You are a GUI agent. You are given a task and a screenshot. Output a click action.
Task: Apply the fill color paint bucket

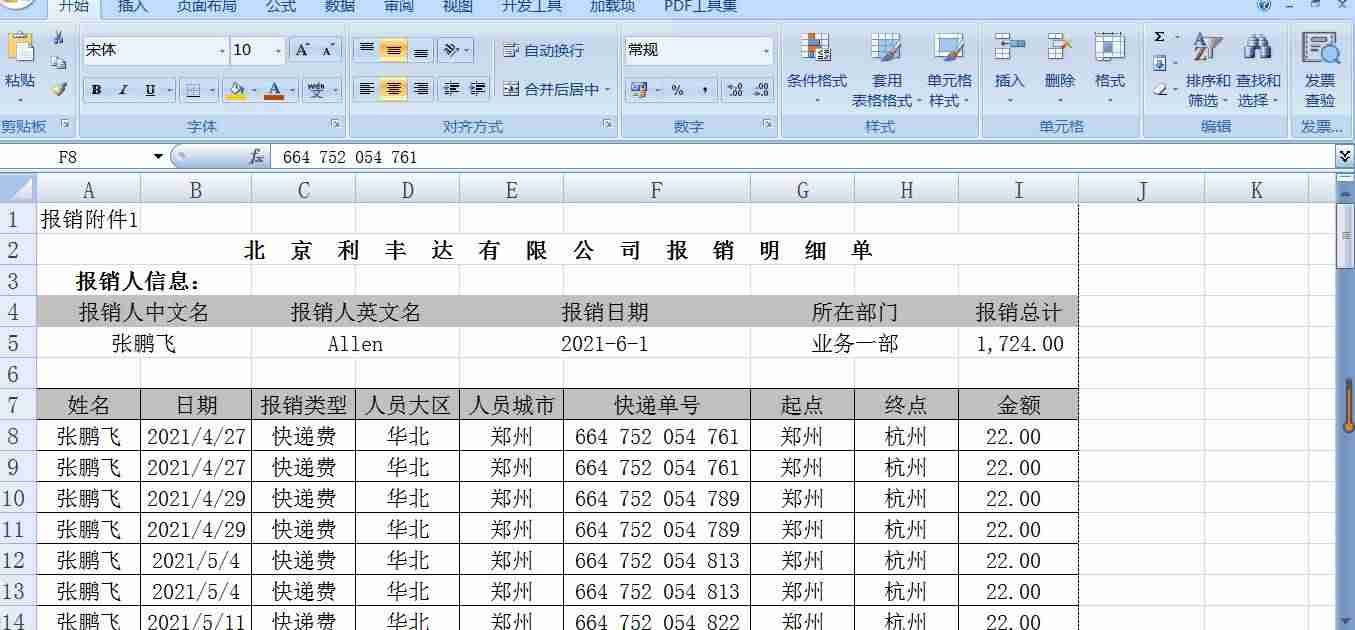(x=236, y=90)
